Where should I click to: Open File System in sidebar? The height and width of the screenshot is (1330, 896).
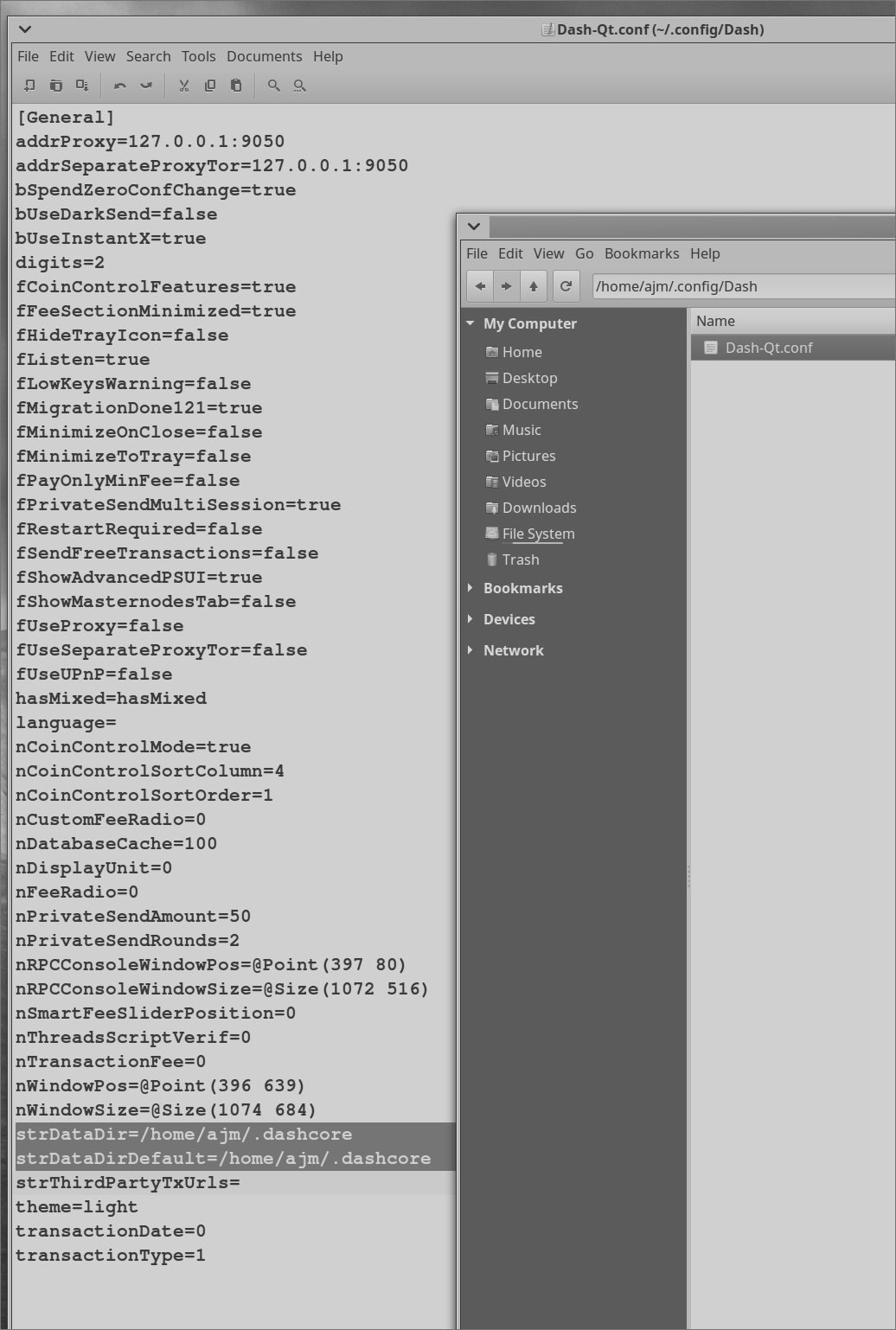tap(530, 534)
